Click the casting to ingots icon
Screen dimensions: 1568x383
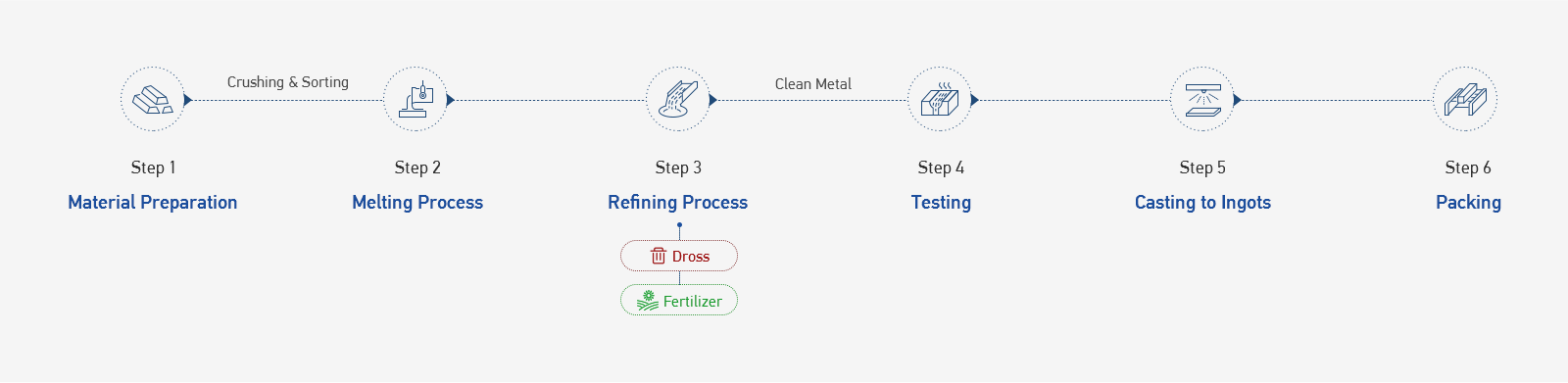pyautogui.click(x=1202, y=99)
